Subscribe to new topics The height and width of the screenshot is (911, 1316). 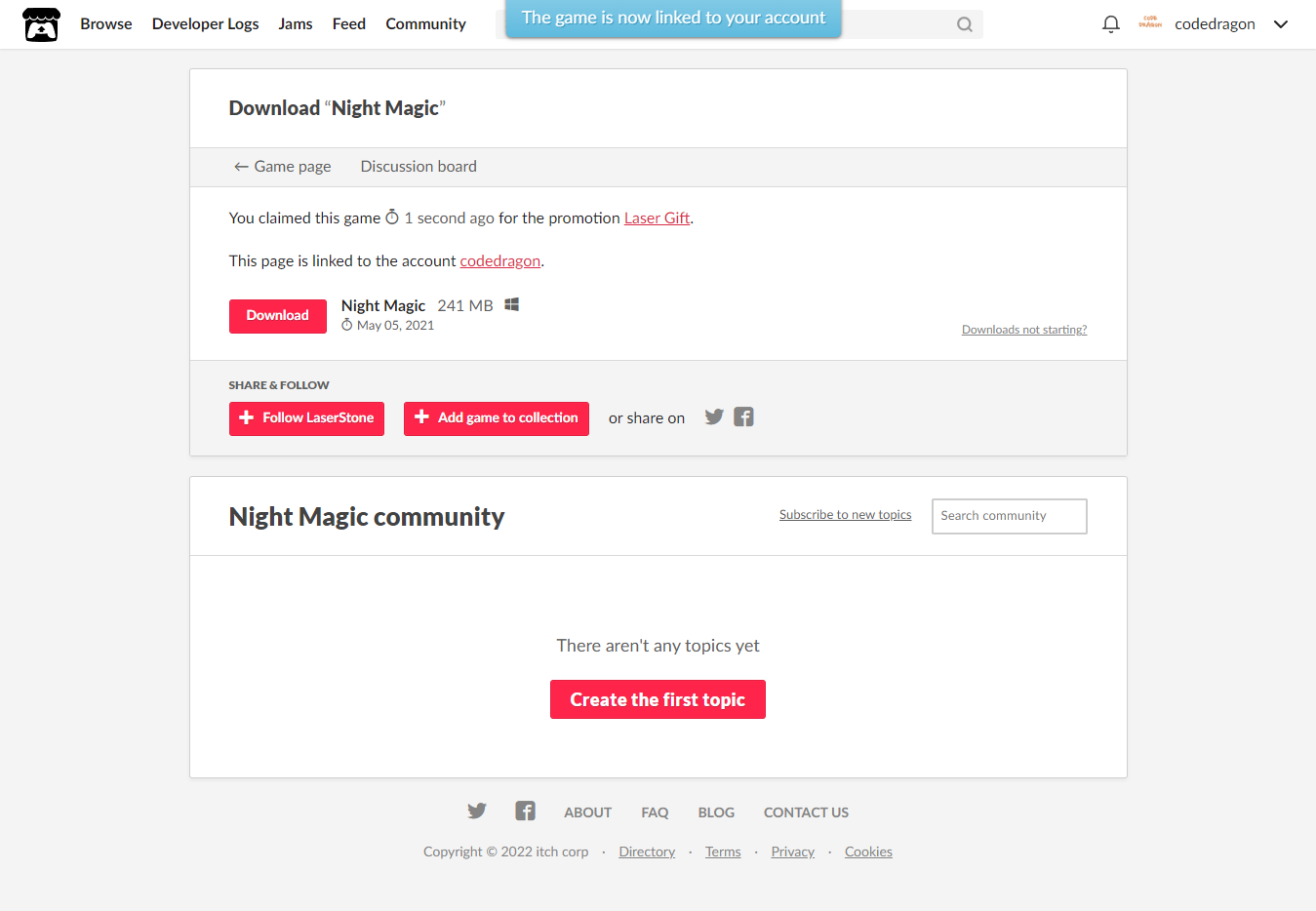(x=845, y=515)
